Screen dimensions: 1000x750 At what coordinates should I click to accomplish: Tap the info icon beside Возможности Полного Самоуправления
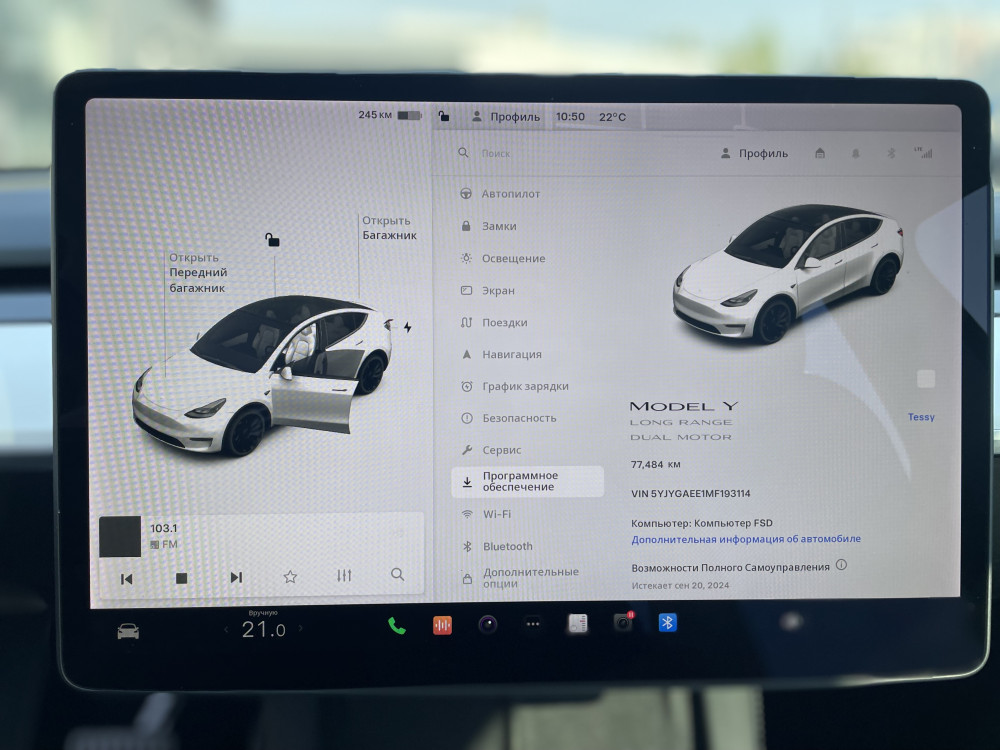click(841, 565)
